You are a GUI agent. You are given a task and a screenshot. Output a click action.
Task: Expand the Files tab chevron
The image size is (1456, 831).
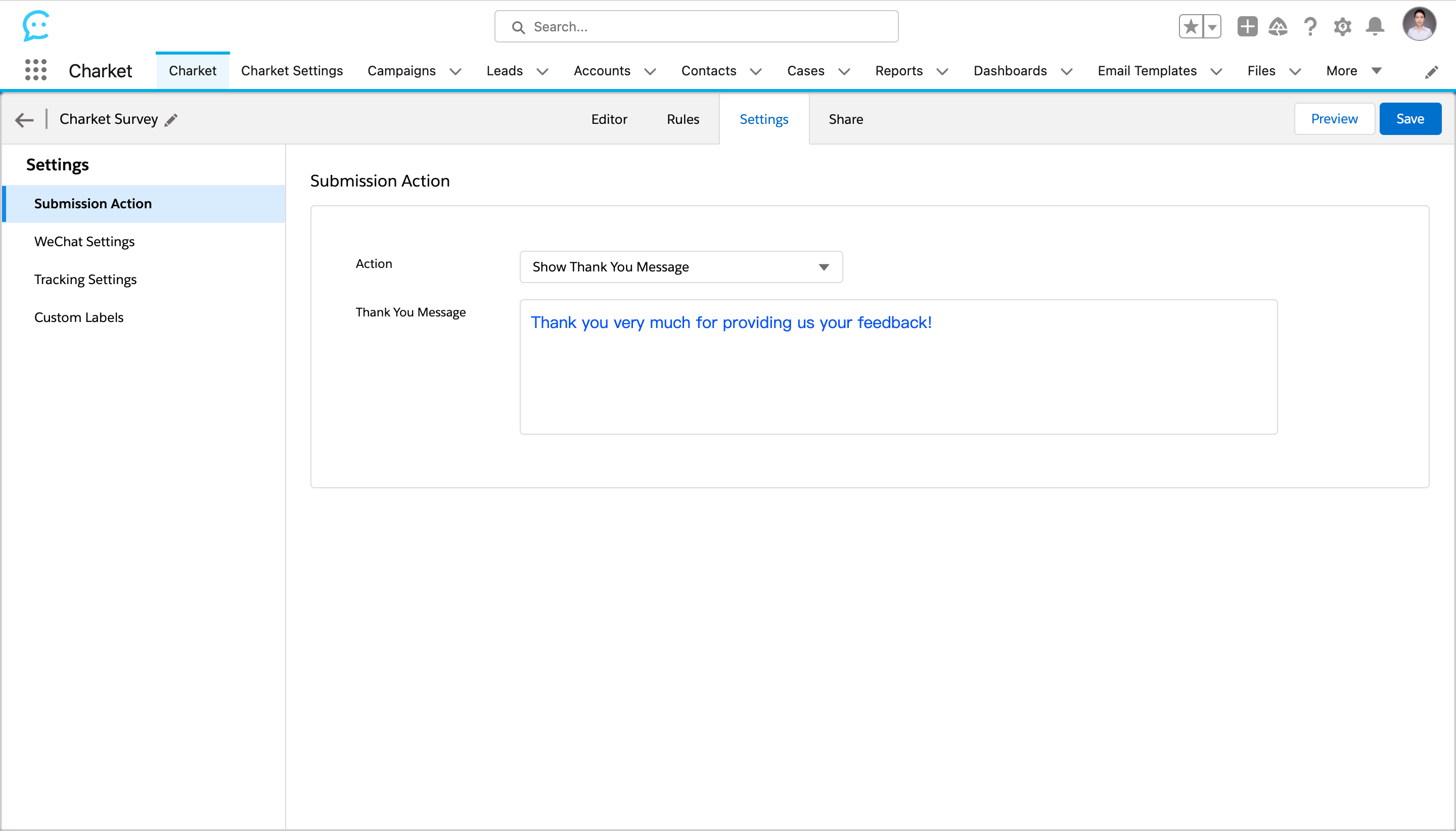[x=1295, y=71]
